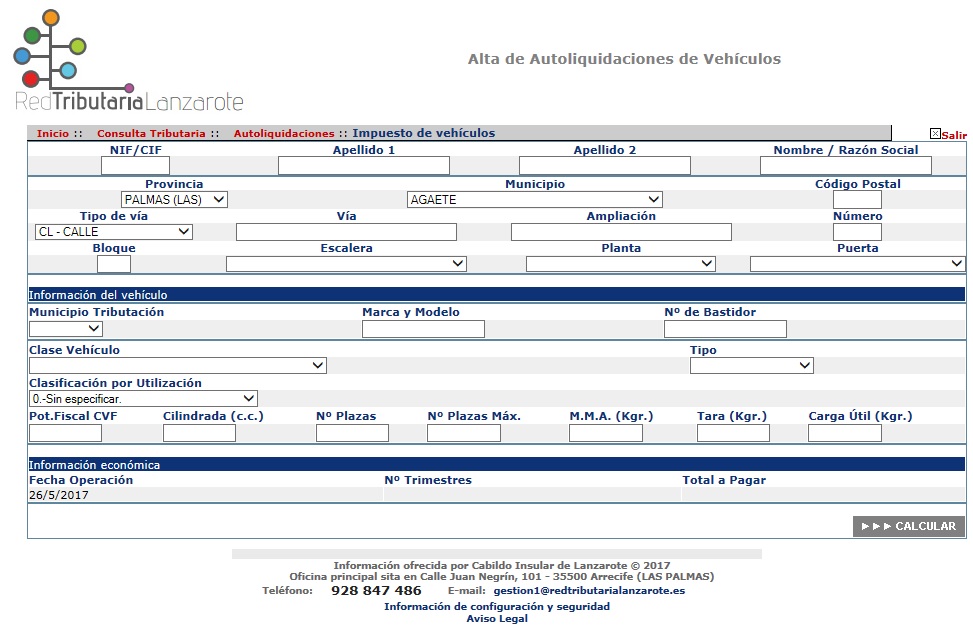The width and height of the screenshot is (973, 627).
Task: Click the Cilindrada (c.c.) input field
Action: pos(199,433)
